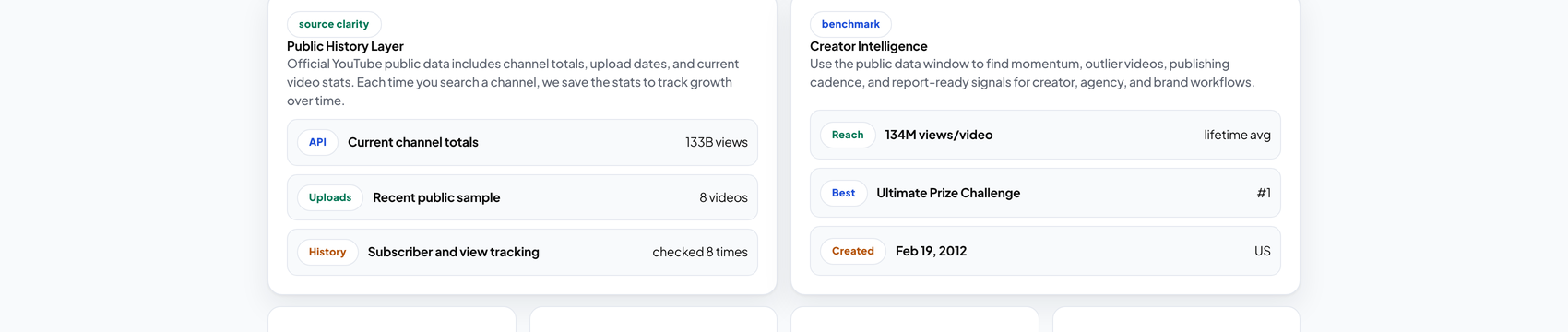Click the 'Created' tag pill
The image size is (1568, 332).
(x=853, y=251)
